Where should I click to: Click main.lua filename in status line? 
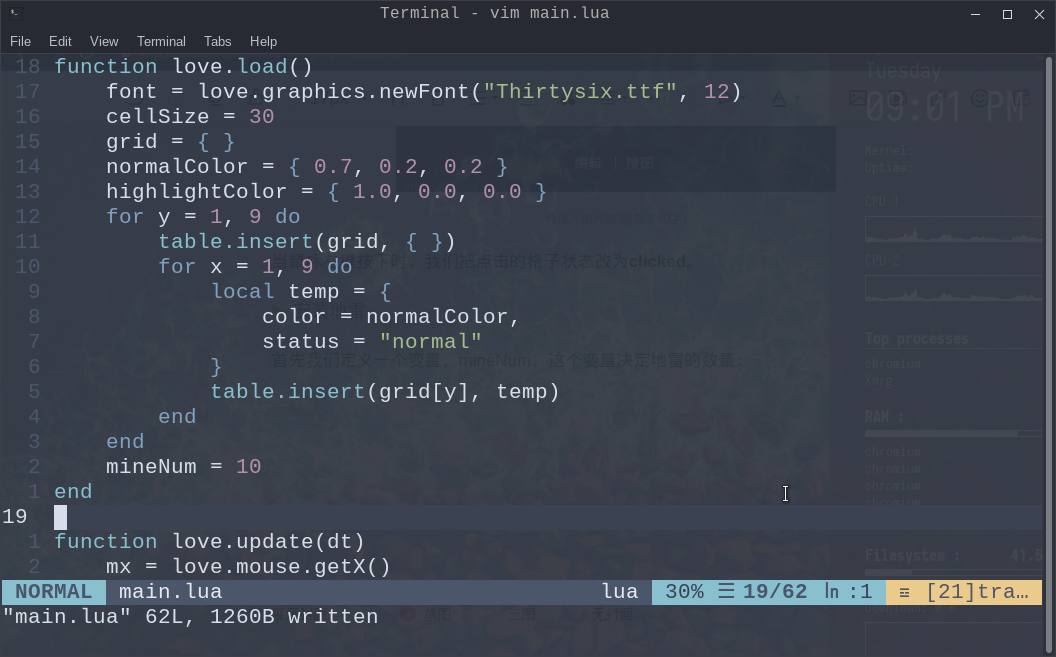(x=170, y=592)
